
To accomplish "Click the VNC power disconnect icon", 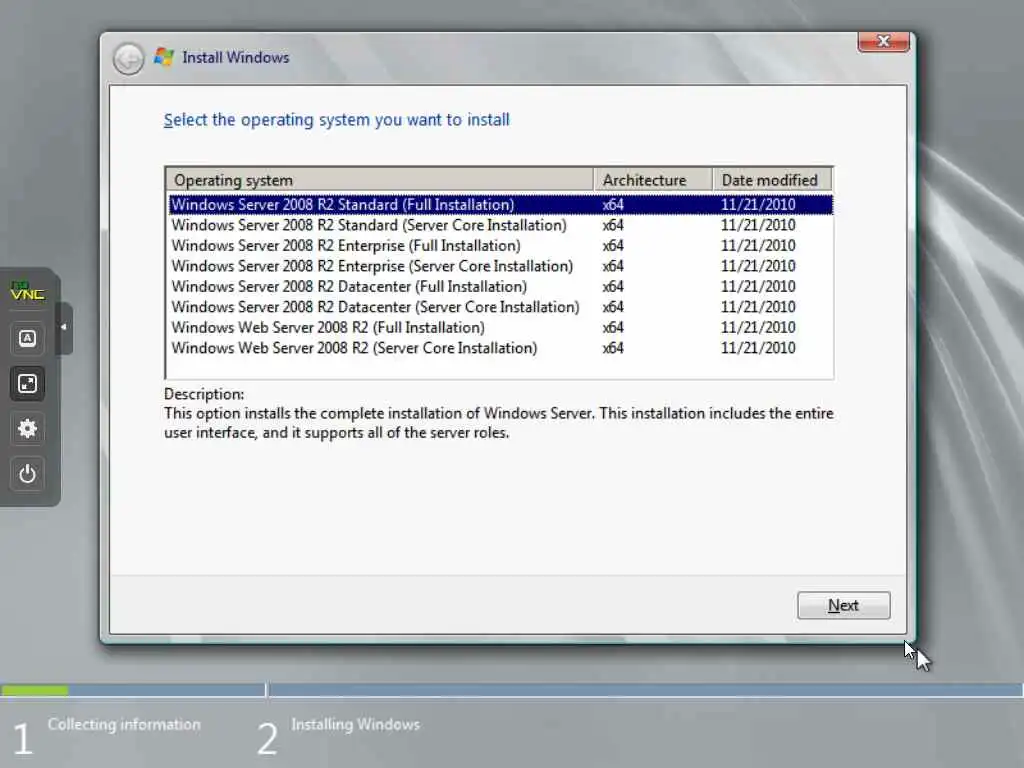I will click(27, 473).
